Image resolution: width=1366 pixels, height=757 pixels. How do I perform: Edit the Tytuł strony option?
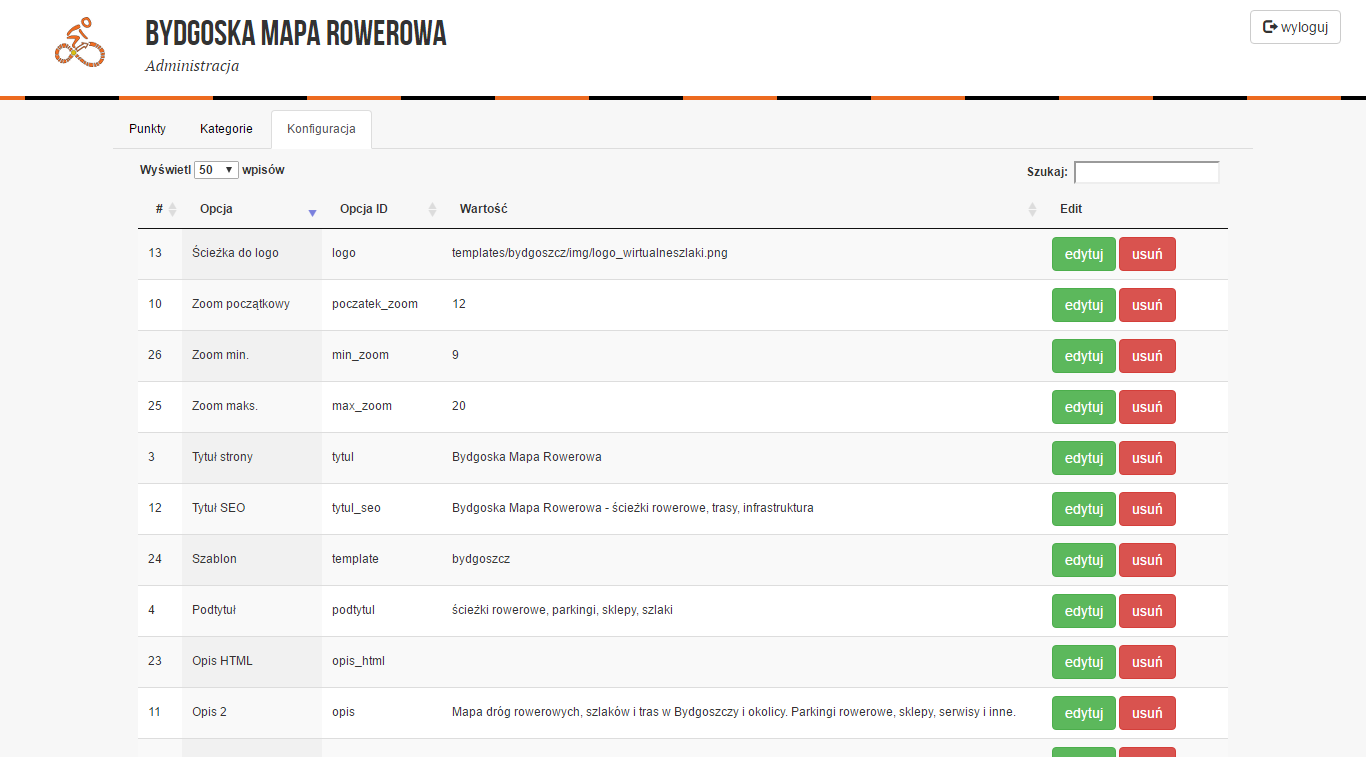(1083, 458)
